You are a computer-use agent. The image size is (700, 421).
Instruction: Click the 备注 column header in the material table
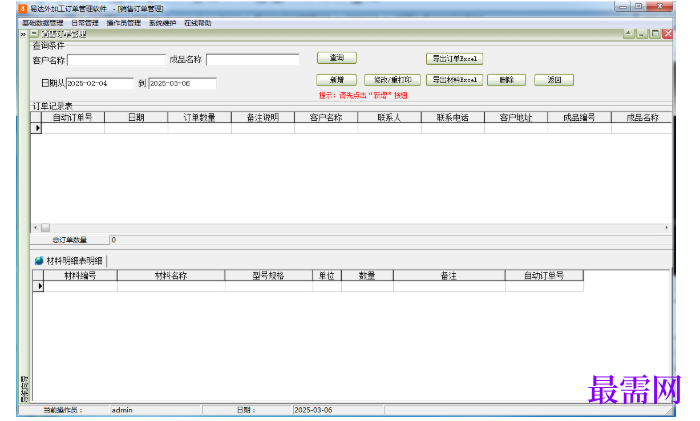coord(449,275)
